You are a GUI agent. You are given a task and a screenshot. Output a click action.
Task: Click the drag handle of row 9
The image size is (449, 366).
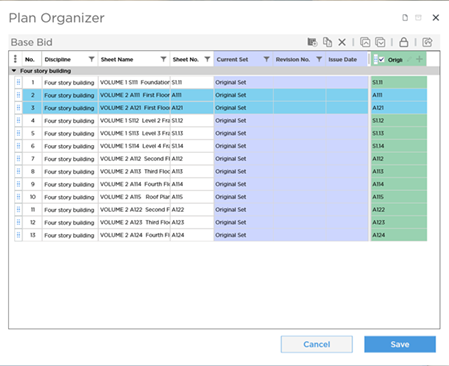18,184
